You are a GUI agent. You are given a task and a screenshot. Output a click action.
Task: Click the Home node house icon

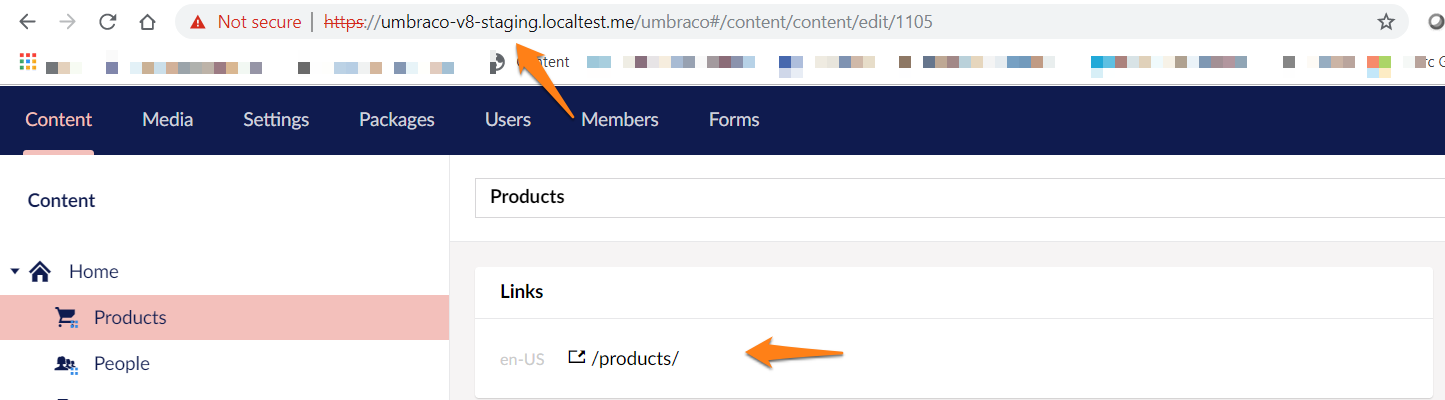[x=40, y=271]
